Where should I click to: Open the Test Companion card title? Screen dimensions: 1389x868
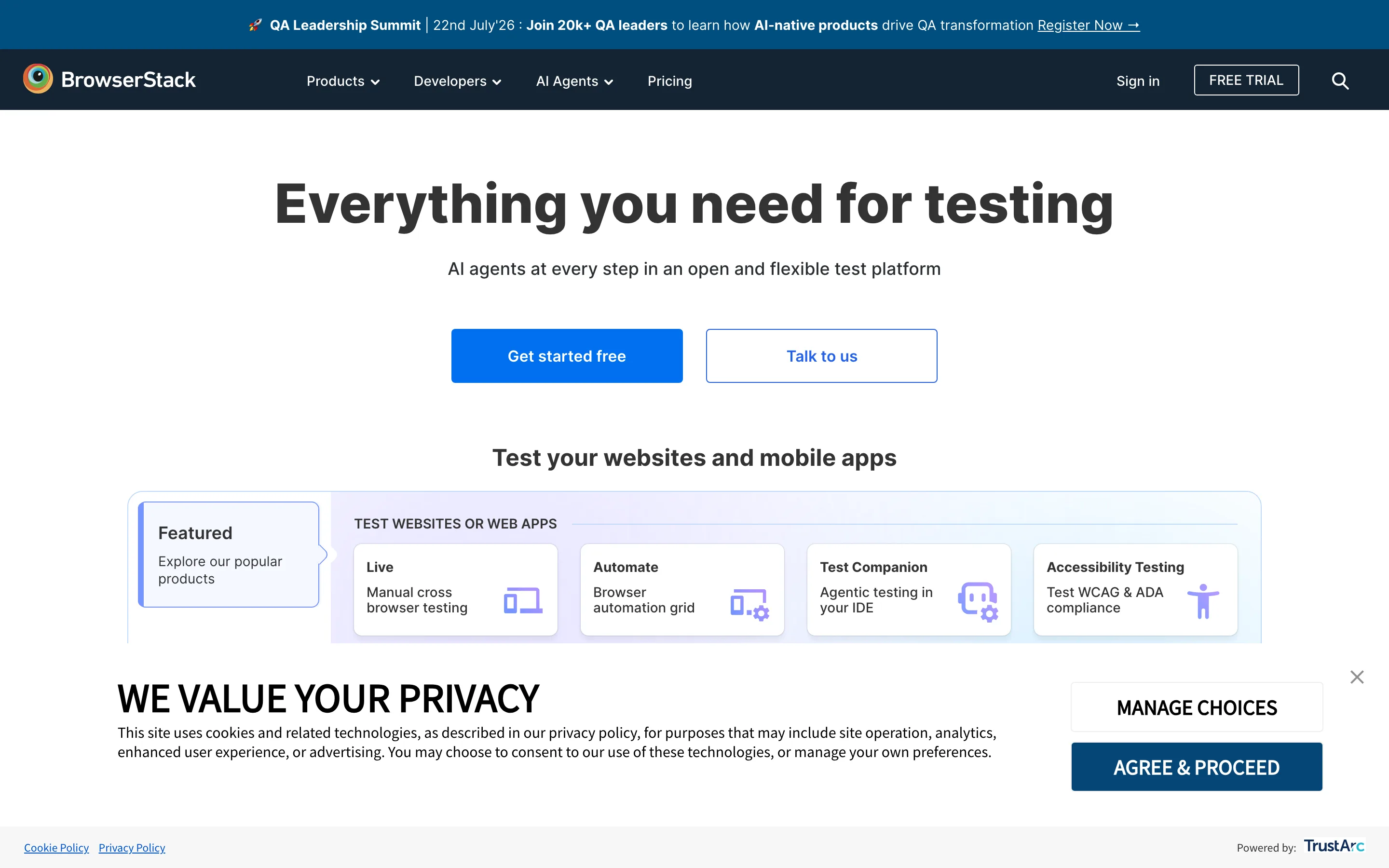[x=873, y=567]
